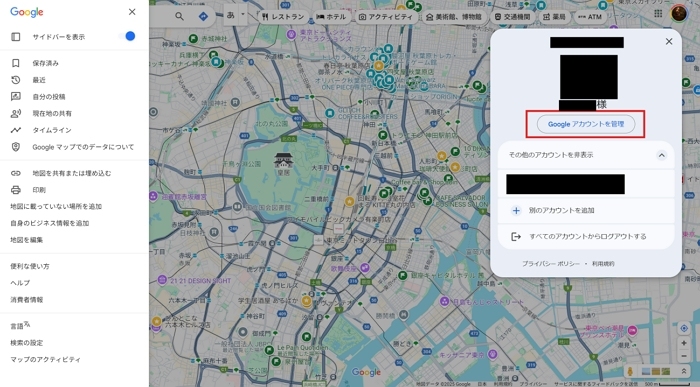Zoom in with the plus button
This screenshot has height=387, width=700.
click(x=683, y=343)
